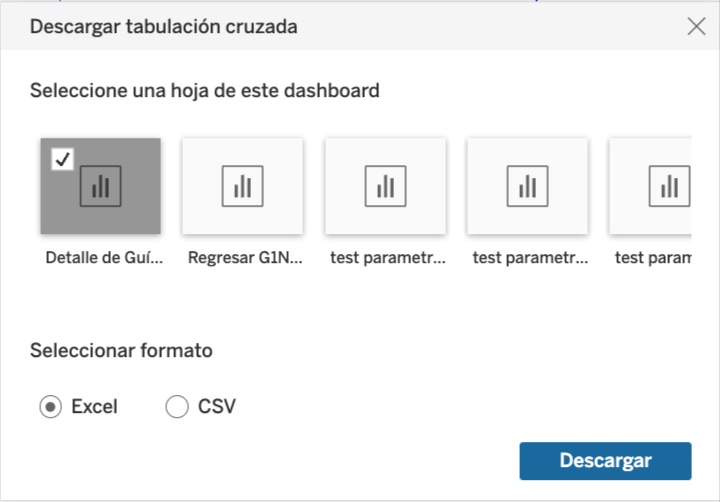Click the Regresar G1N... sheet label
The height and width of the screenshot is (502, 720).
[x=245, y=258]
